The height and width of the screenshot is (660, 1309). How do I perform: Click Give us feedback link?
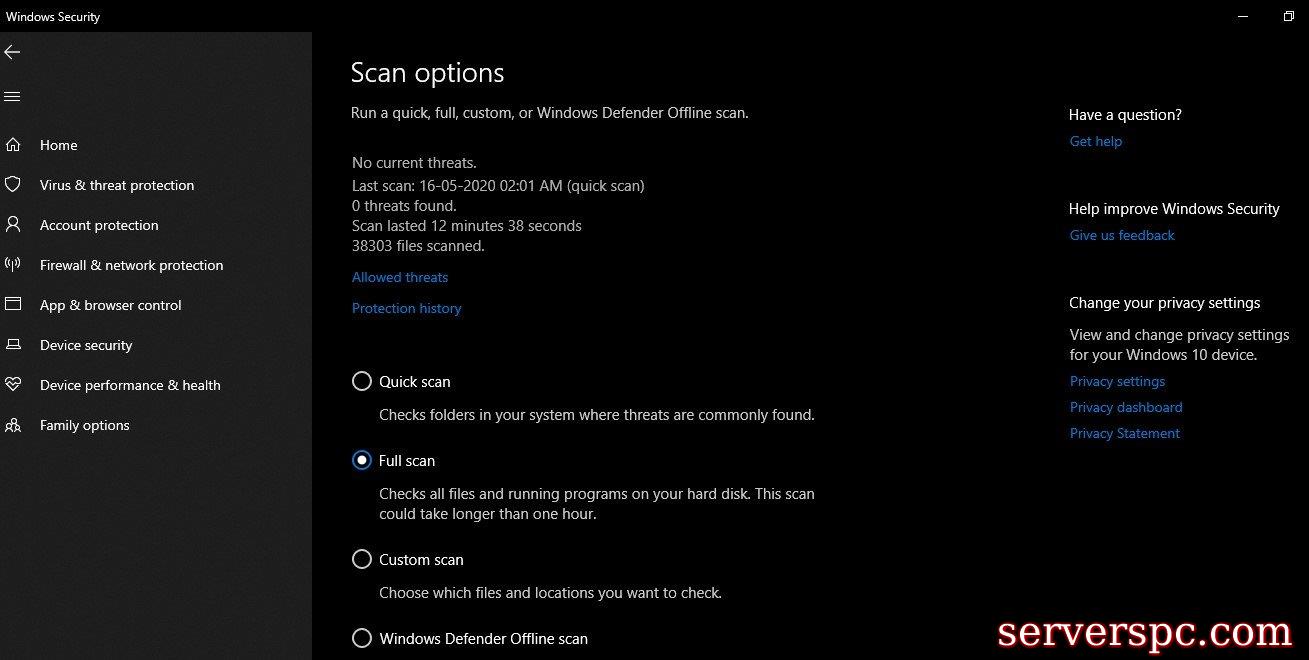point(1122,235)
